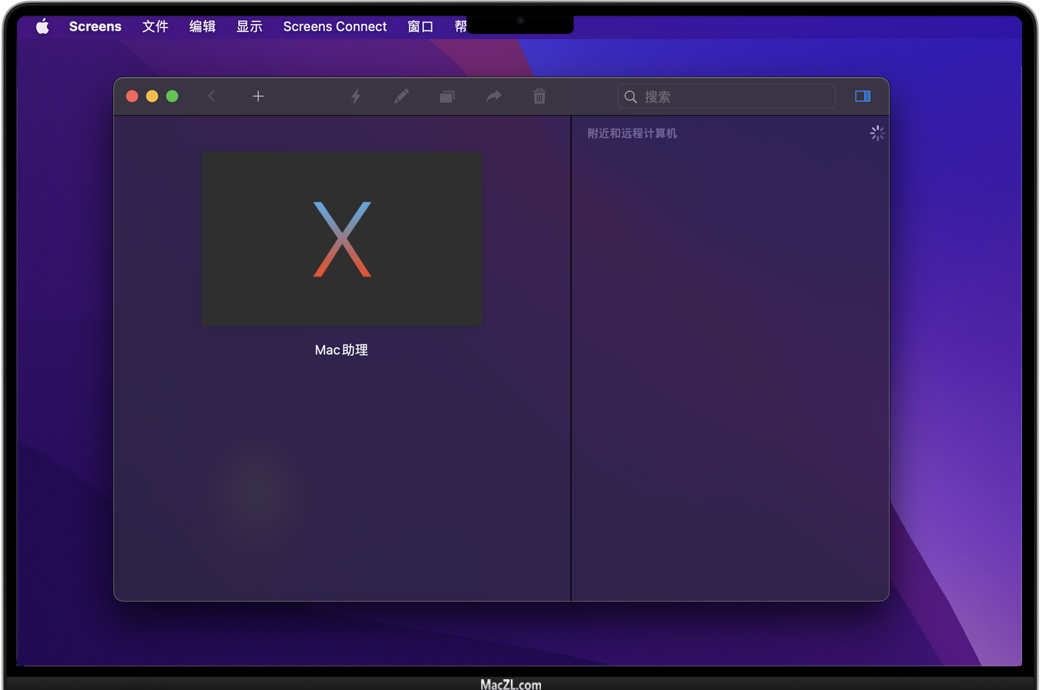Open the 文件 menu
Screen dimensions: 1040x690
coord(155,27)
